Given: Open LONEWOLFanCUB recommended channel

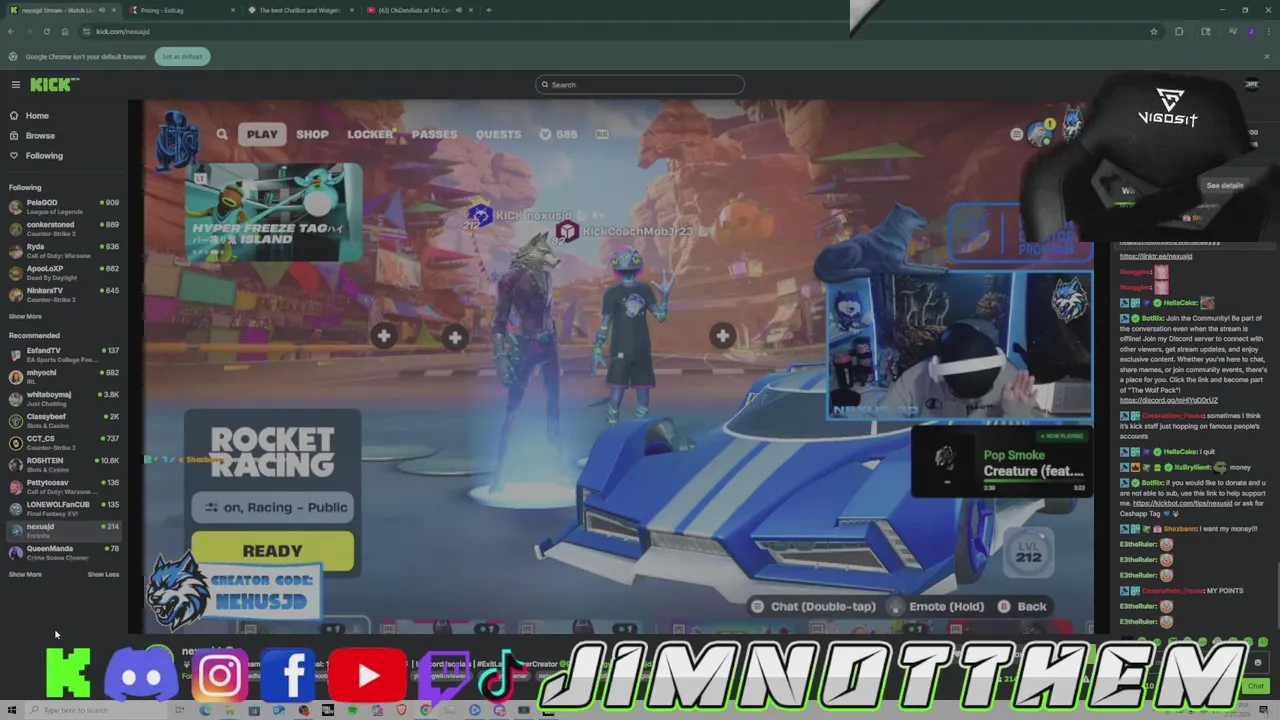Looking at the screenshot, I should (x=63, y=509).
